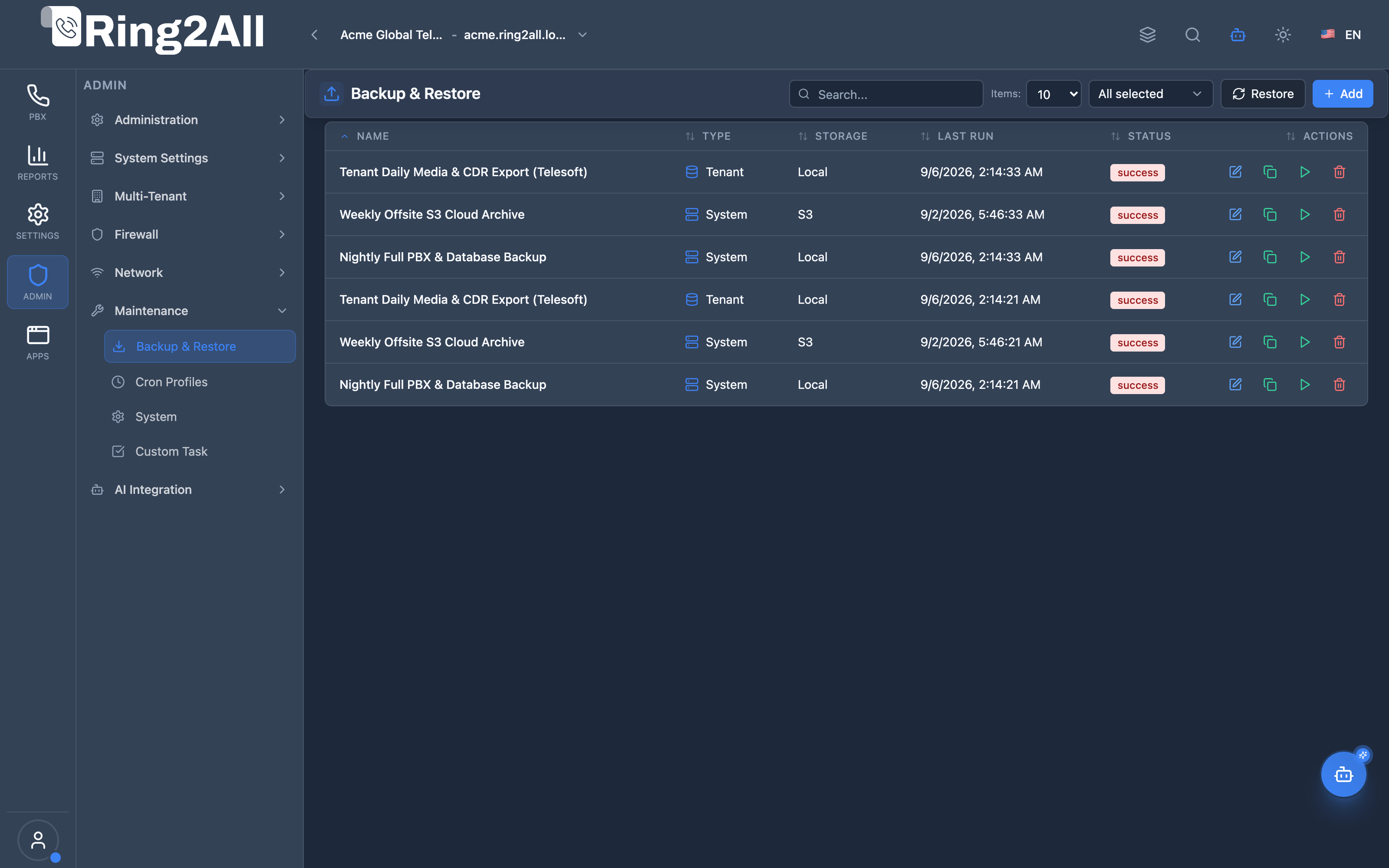1389x868 pixels.
Task: Sort the table by Status column
Action: pos(1141,136)
